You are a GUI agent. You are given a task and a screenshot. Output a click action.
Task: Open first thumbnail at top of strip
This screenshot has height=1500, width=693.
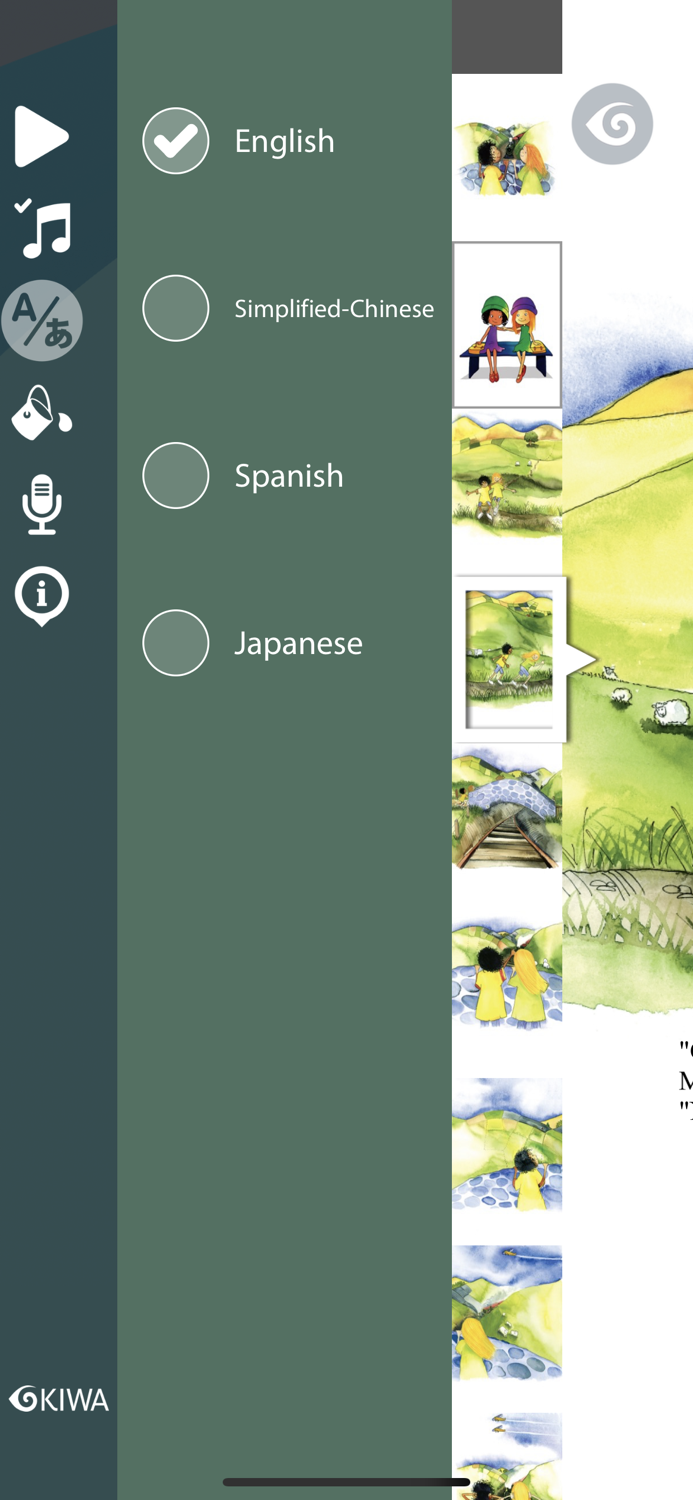click(x=507, y=157)
